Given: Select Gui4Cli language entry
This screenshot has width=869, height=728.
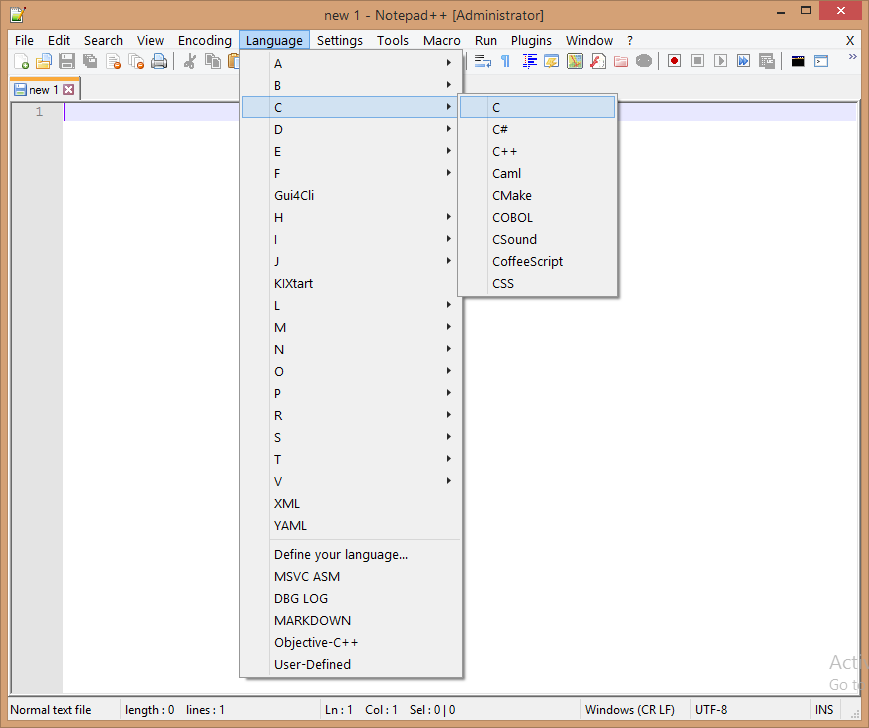Looking at the screenshot, I should coord(351,195).
